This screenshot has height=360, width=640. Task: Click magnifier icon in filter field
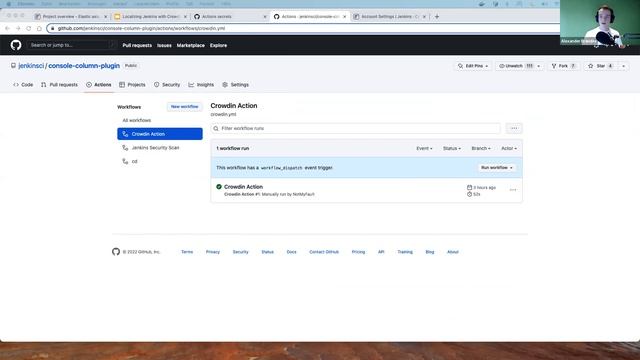216,129
